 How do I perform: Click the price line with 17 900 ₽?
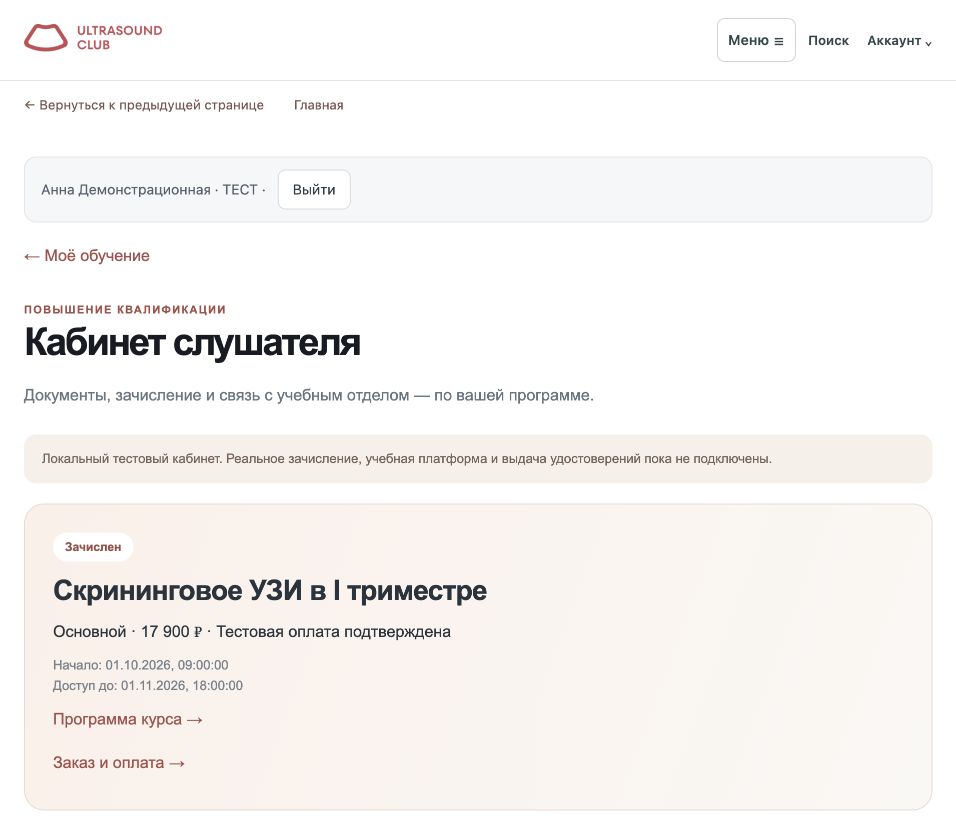click(x=252, y=631)
